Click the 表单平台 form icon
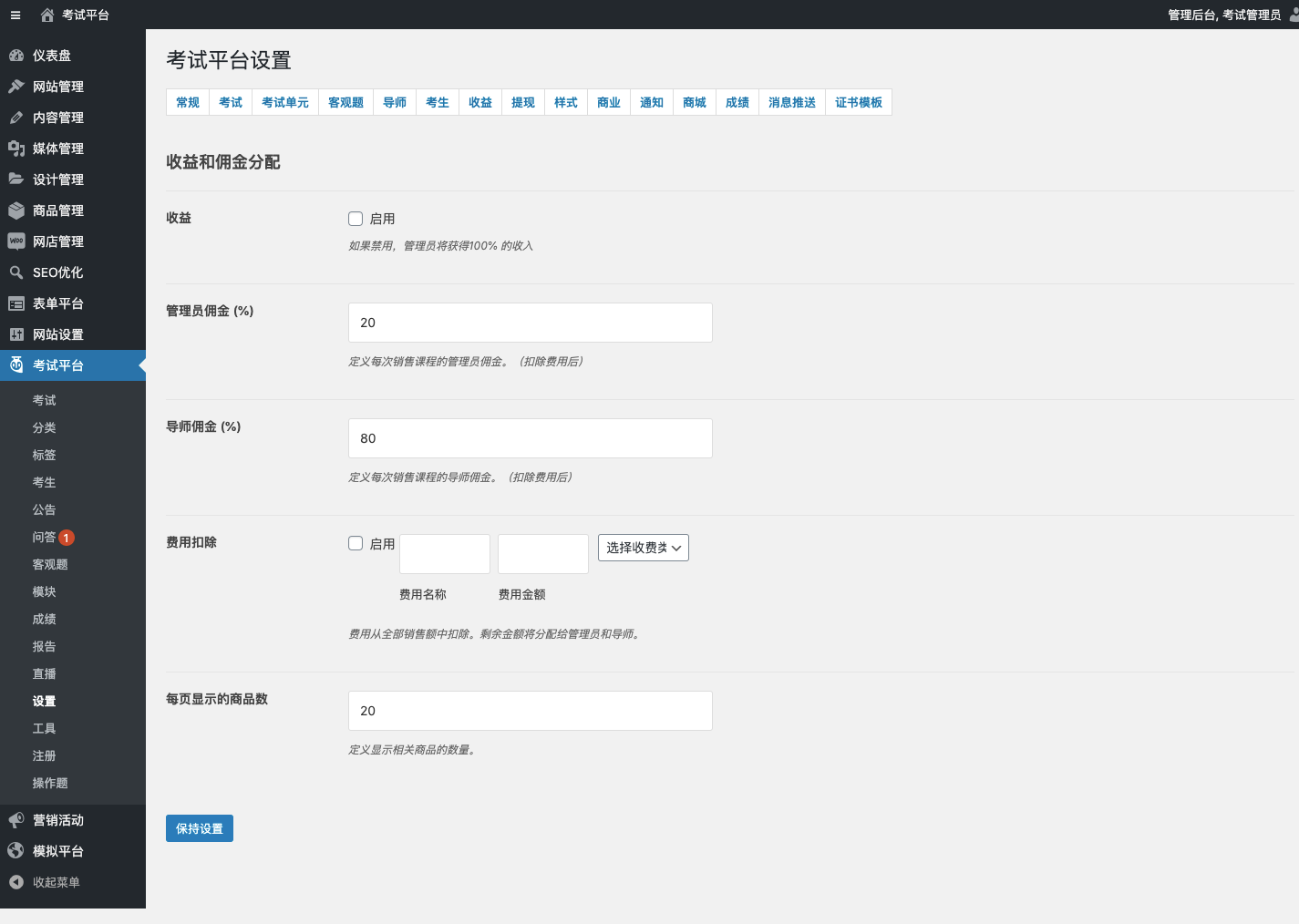This screenshot has width=1299, height=924. point(16,303)
